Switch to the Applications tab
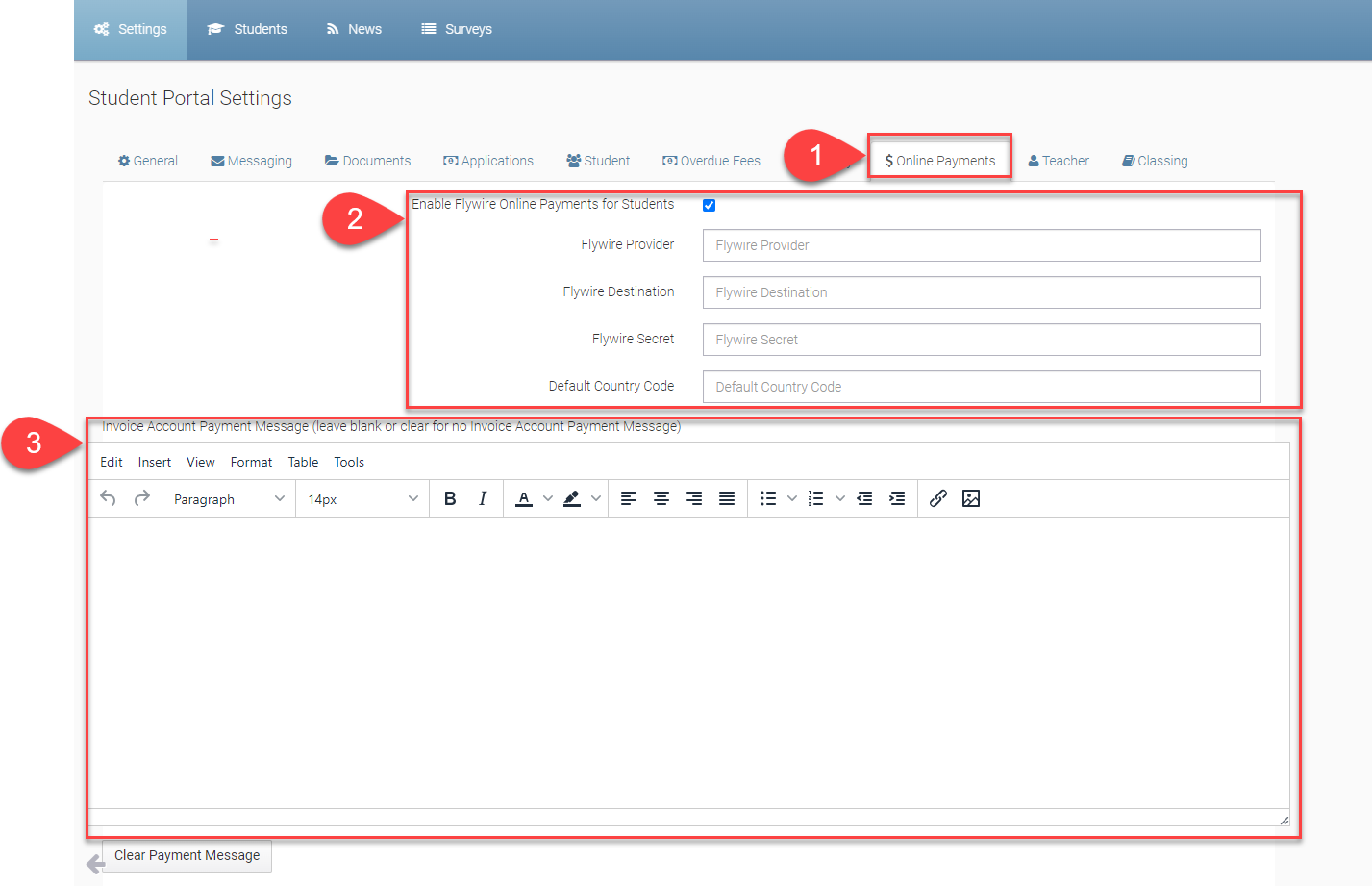Screen dimensions: 1372x886 [x=488, y=161]
